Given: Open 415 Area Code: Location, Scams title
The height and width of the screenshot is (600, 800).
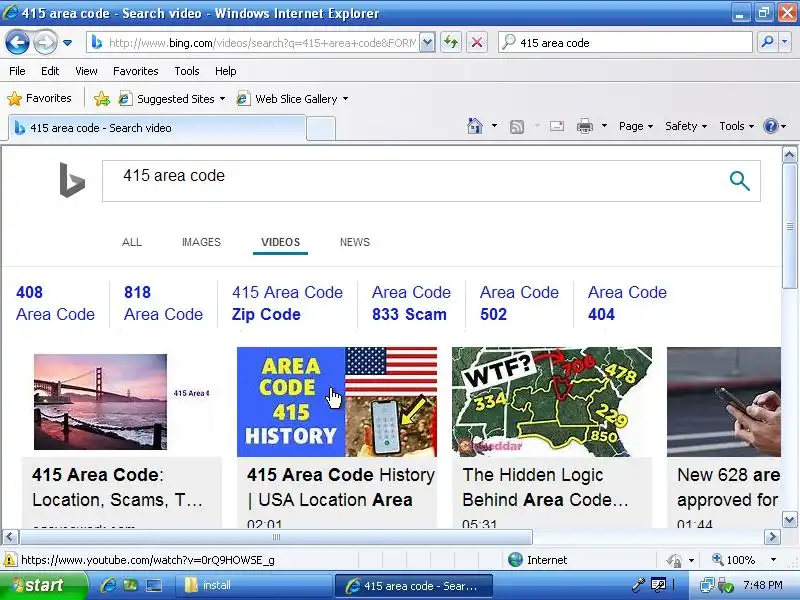Looking at the screenshot, I should (117, 487).
